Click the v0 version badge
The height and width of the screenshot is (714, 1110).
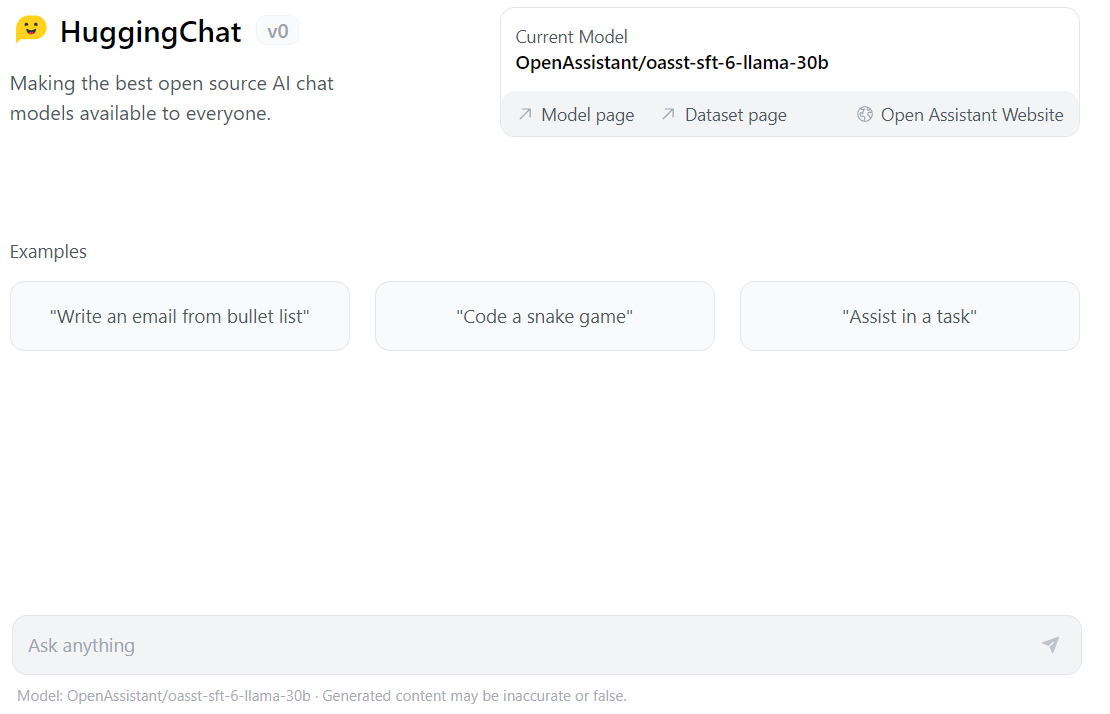(x=278, y=31)
